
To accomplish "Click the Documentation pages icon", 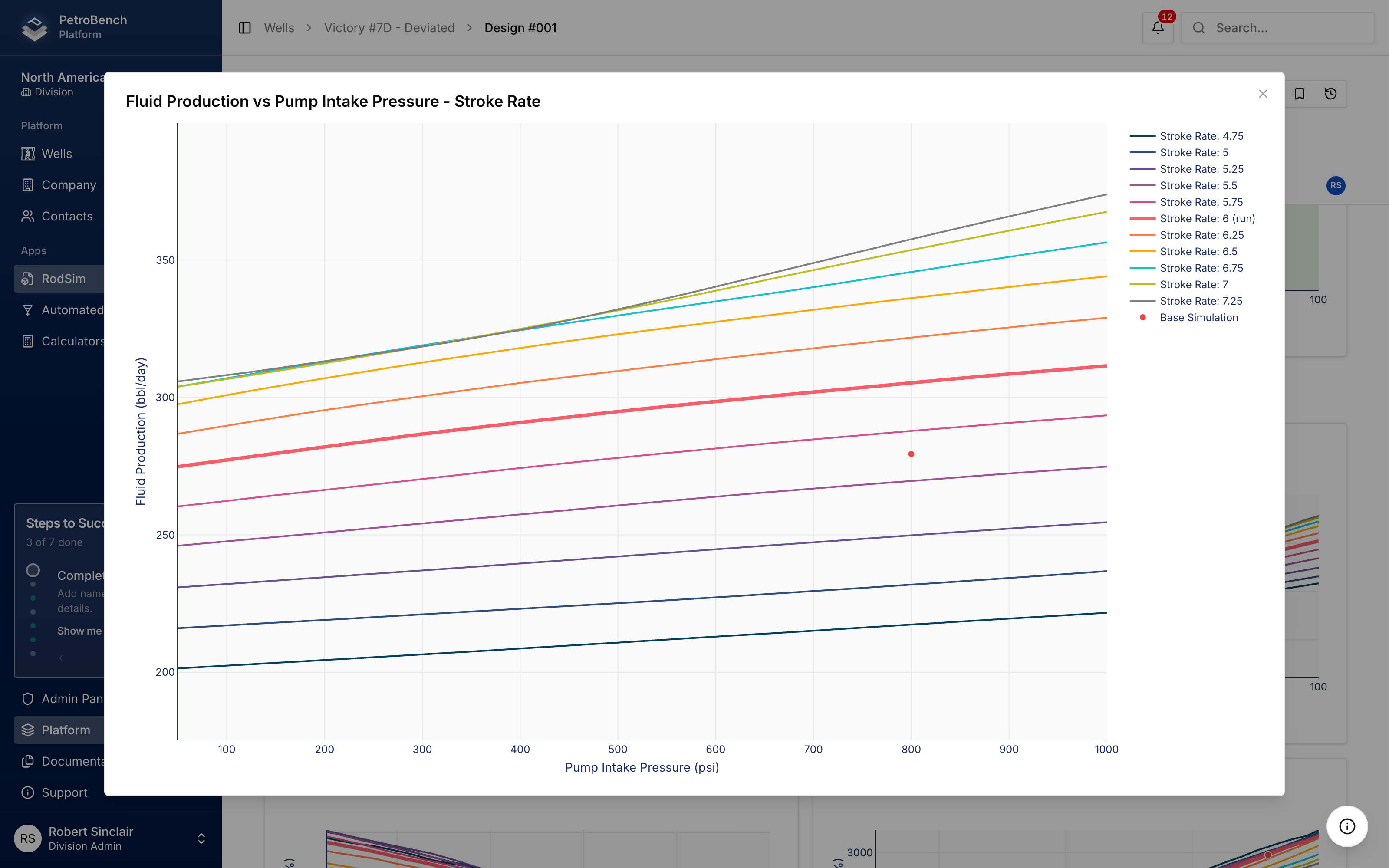I will click(x=27, y=761).
